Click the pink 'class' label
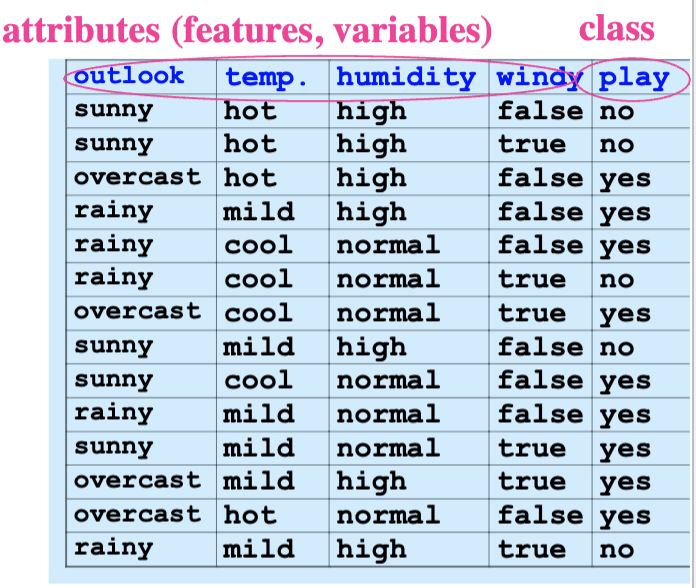Image resolution: width=696 pixels, height=588 pixels. tap(617, 28)
